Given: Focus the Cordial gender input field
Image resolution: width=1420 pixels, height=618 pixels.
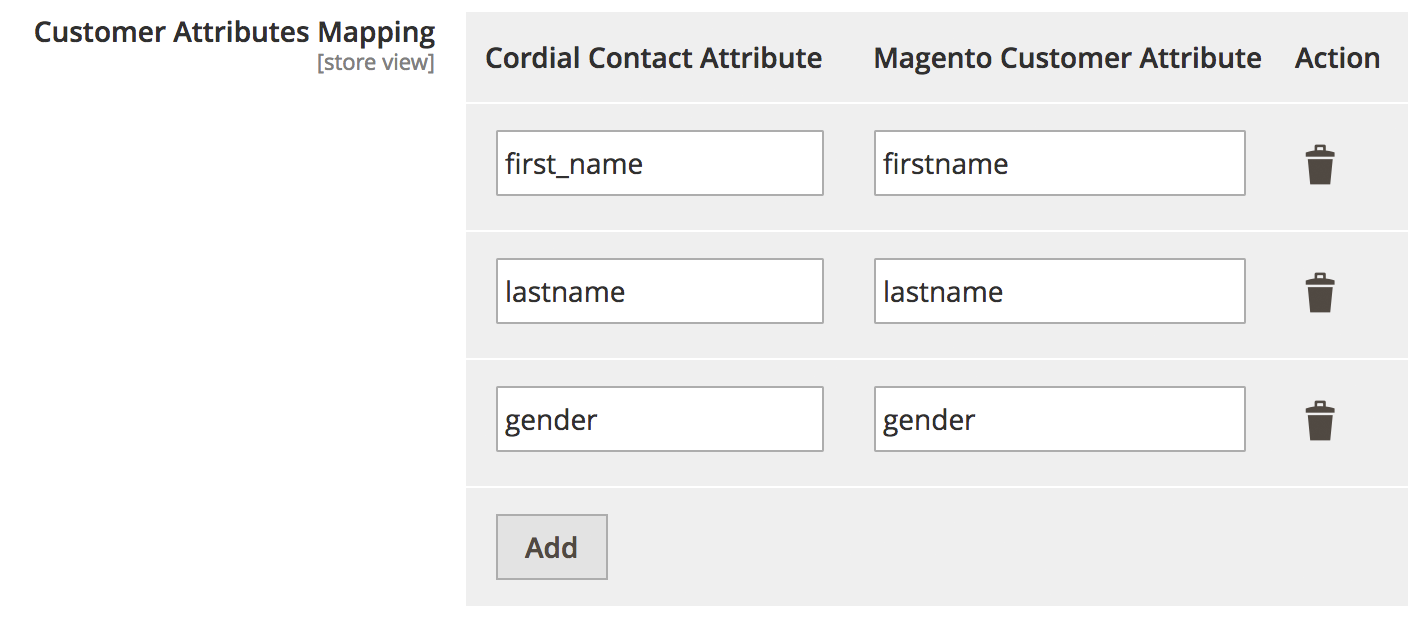Looking at the screenshot, I should click(660, 419).
